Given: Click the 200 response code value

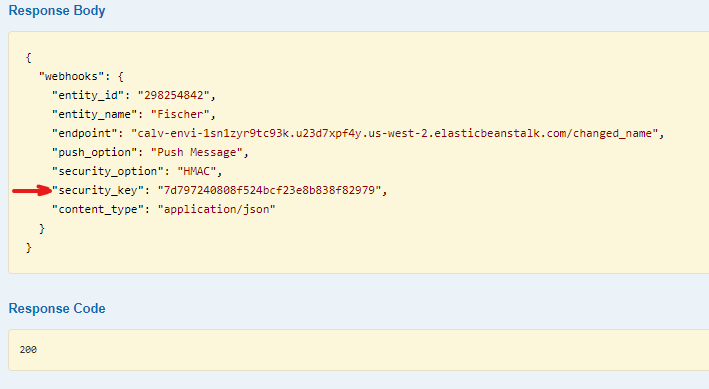Looking at the screenshot, I should coord(28,350).
